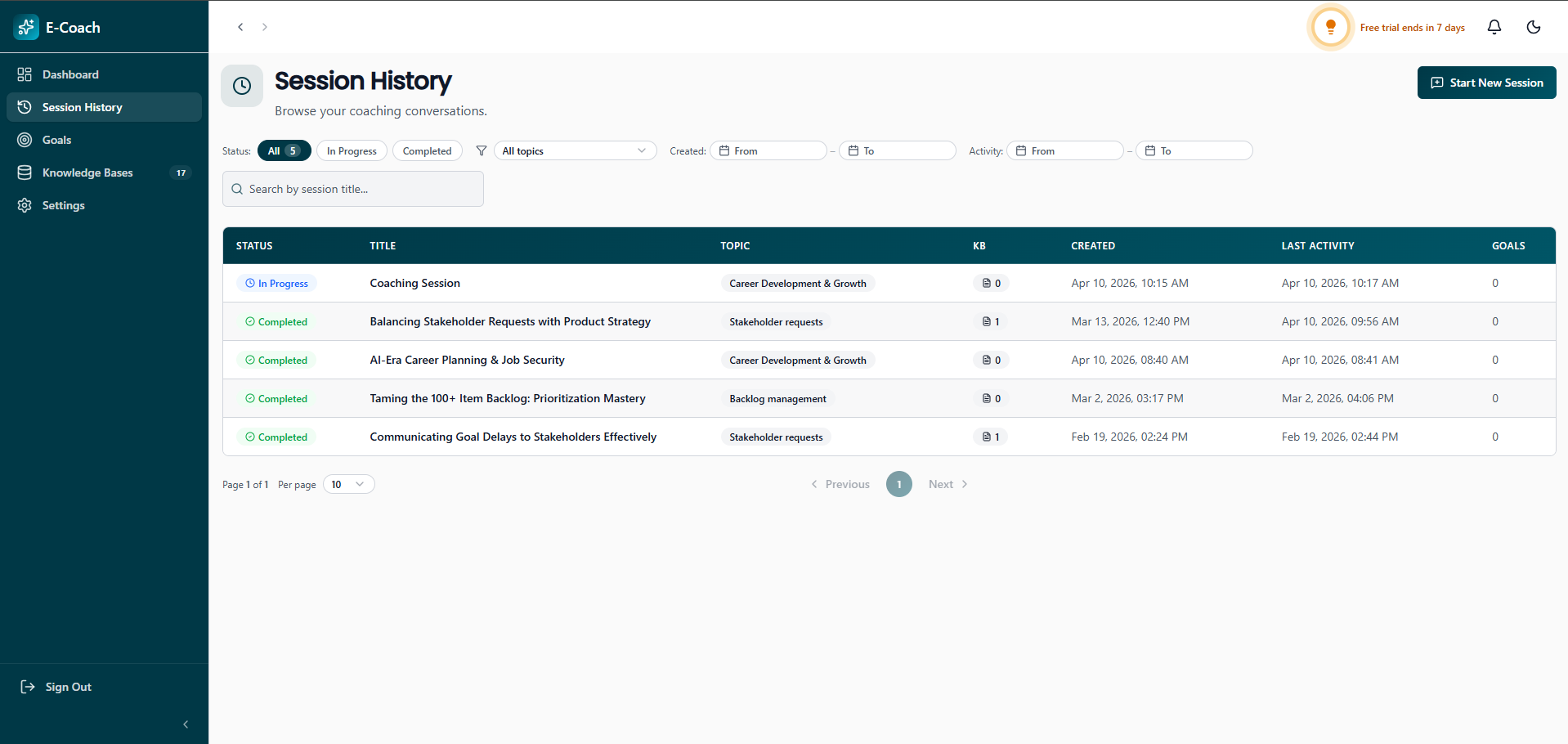
Task: Click Career Development topic tag in Coaching Session row
Action: tap(797, 283)
